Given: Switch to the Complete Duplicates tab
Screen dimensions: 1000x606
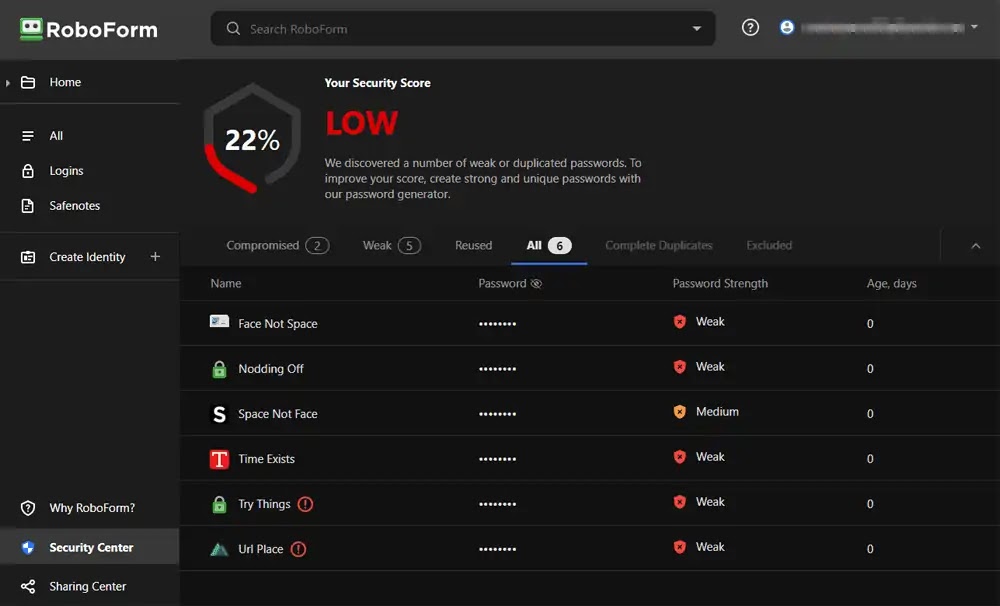Looking at the screenshot, I should [x=659, y=246].
